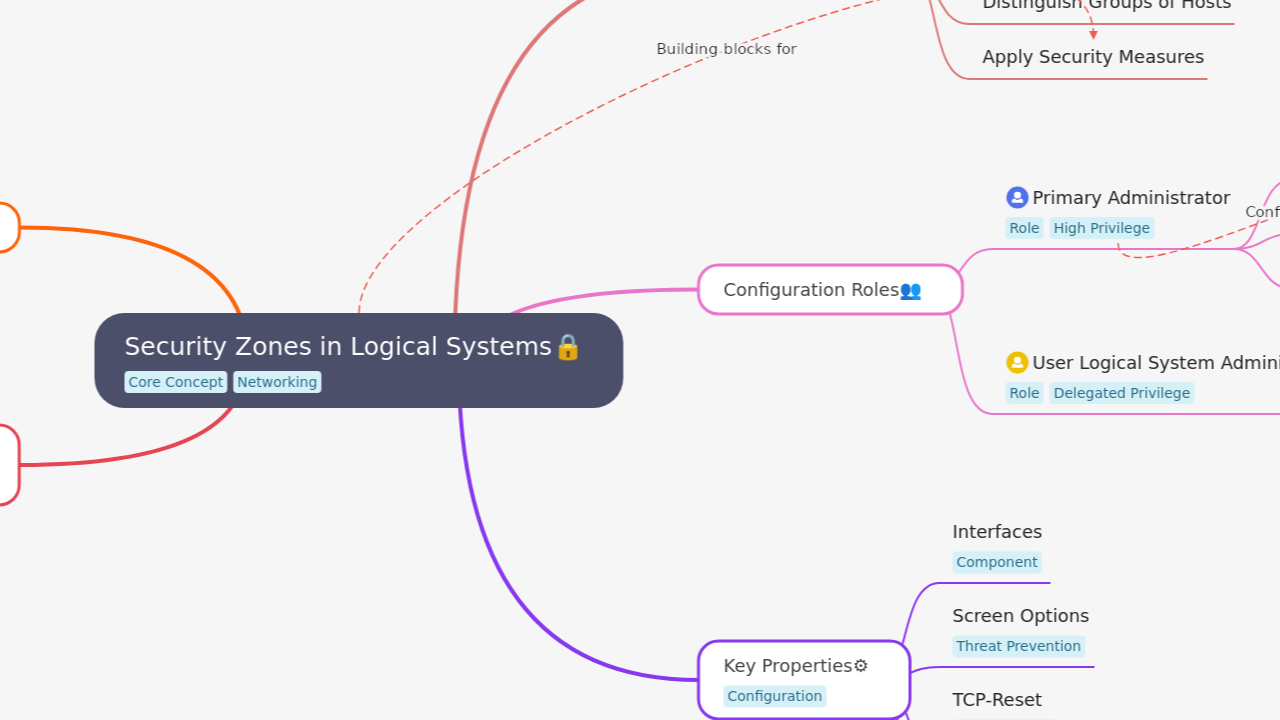Select the blue user icon beside Primary Administrator
The height and width of the screenshot is (720, 1280).
click(1017, 197)
